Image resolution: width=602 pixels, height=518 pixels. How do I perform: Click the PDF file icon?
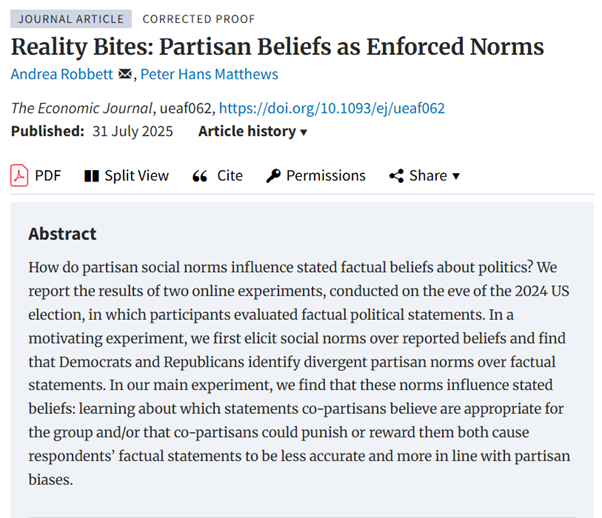click(19, 176)
